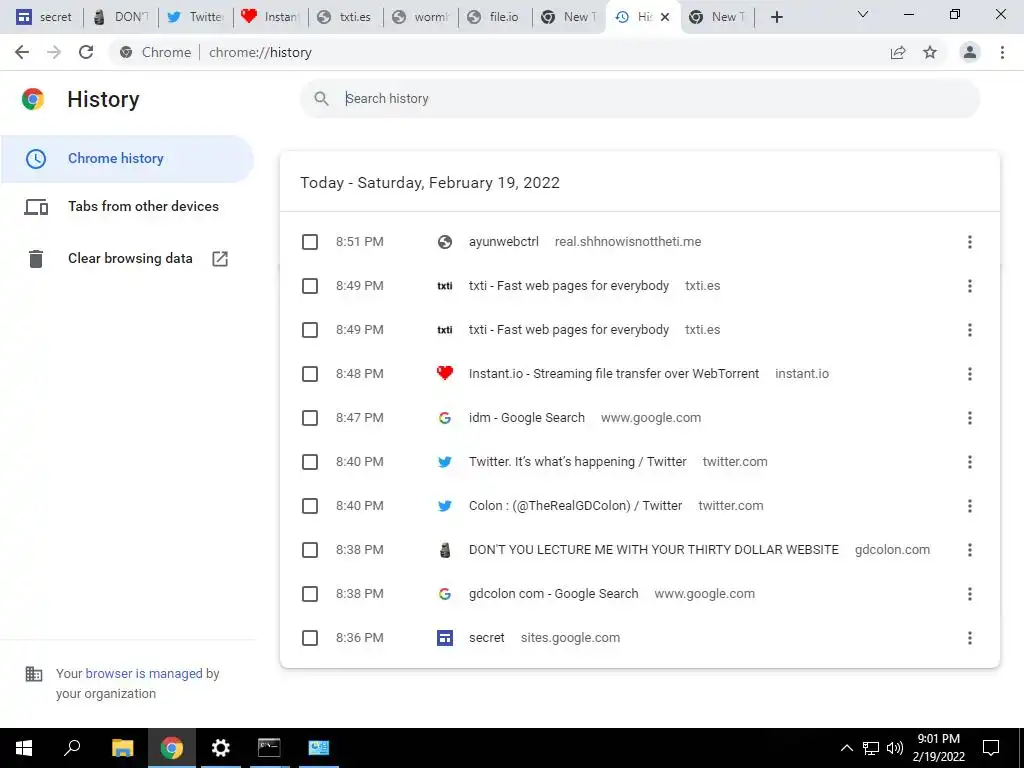
Task: Select Chrome history in the sidebar
Action: click(127, 159)
